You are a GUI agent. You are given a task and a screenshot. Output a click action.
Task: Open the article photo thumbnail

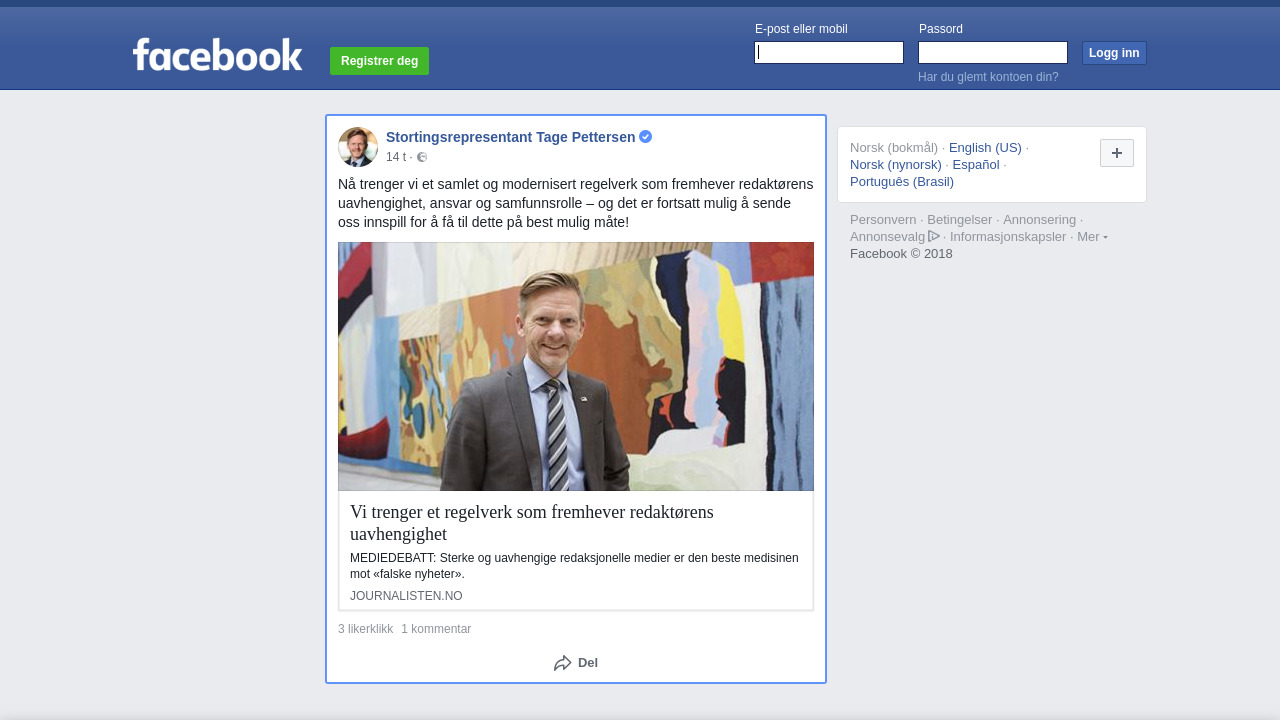(x=576, y=366)
